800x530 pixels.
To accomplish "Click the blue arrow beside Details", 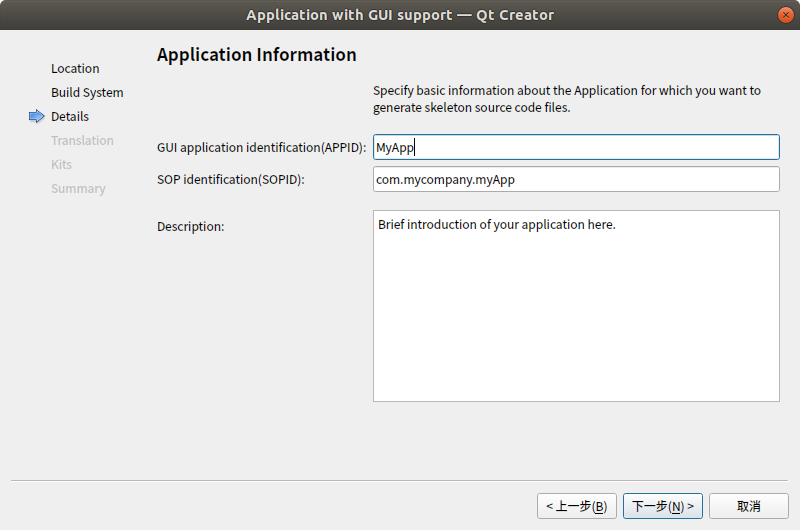I will point(37,117).
